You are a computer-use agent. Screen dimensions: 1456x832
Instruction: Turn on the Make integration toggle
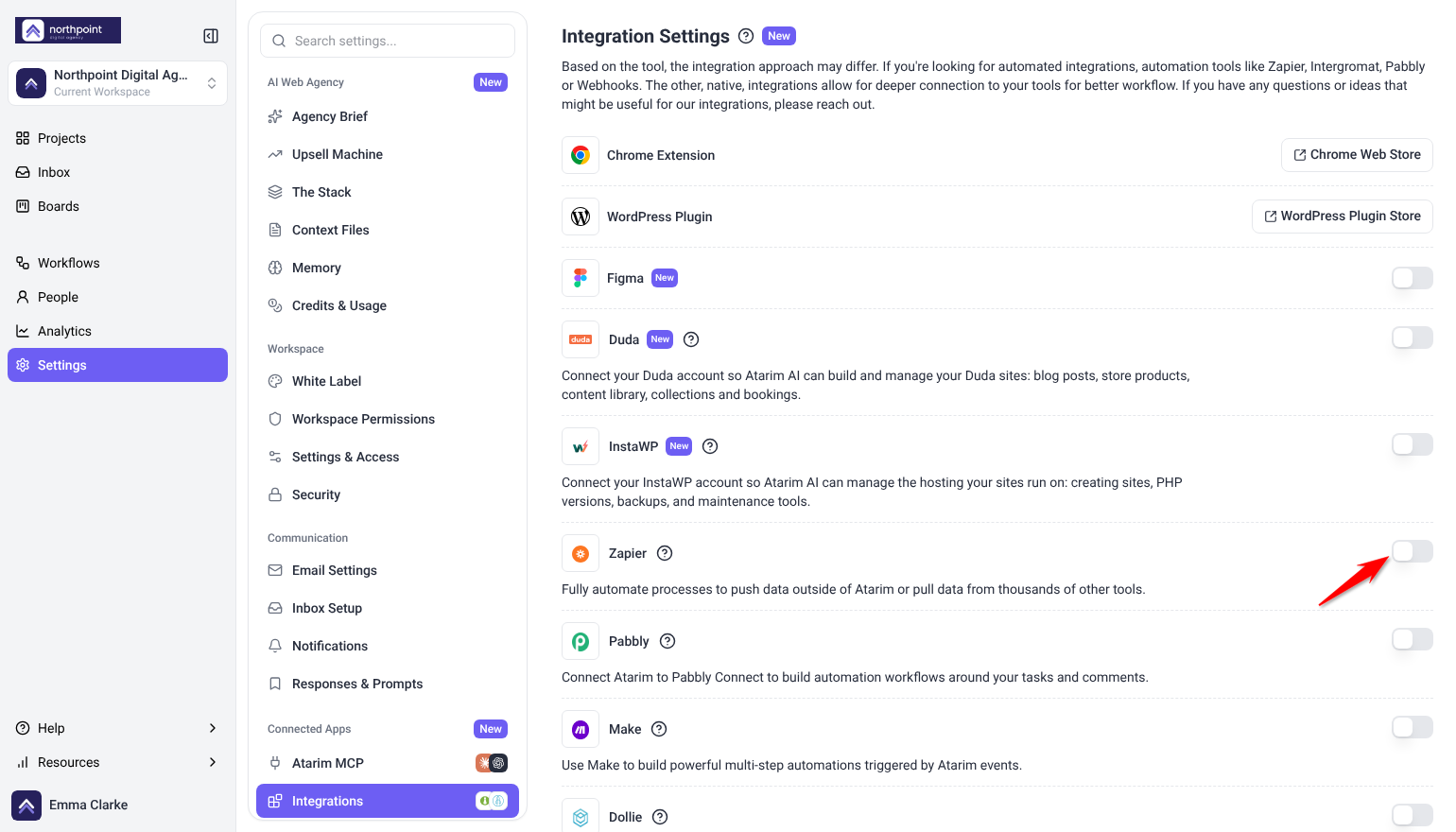[1413, 727]
